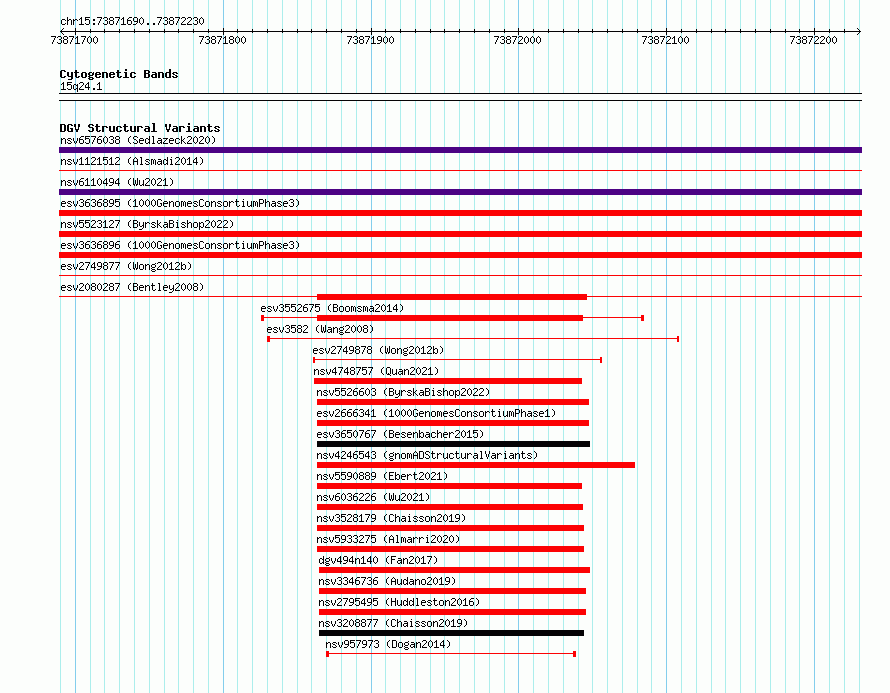Click the thin span line under nsv957973
This screenshot has width=890, height=693.
[451, 654]
